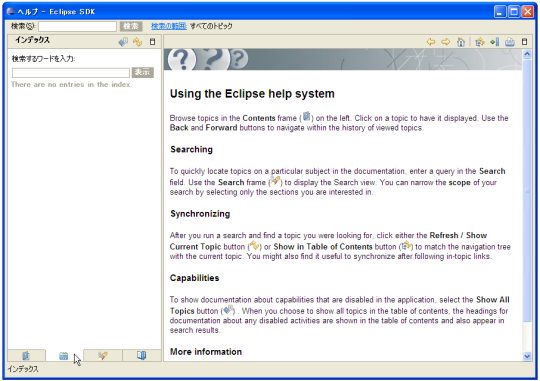Click 'There are no entries in the index' text

point(71,84)
